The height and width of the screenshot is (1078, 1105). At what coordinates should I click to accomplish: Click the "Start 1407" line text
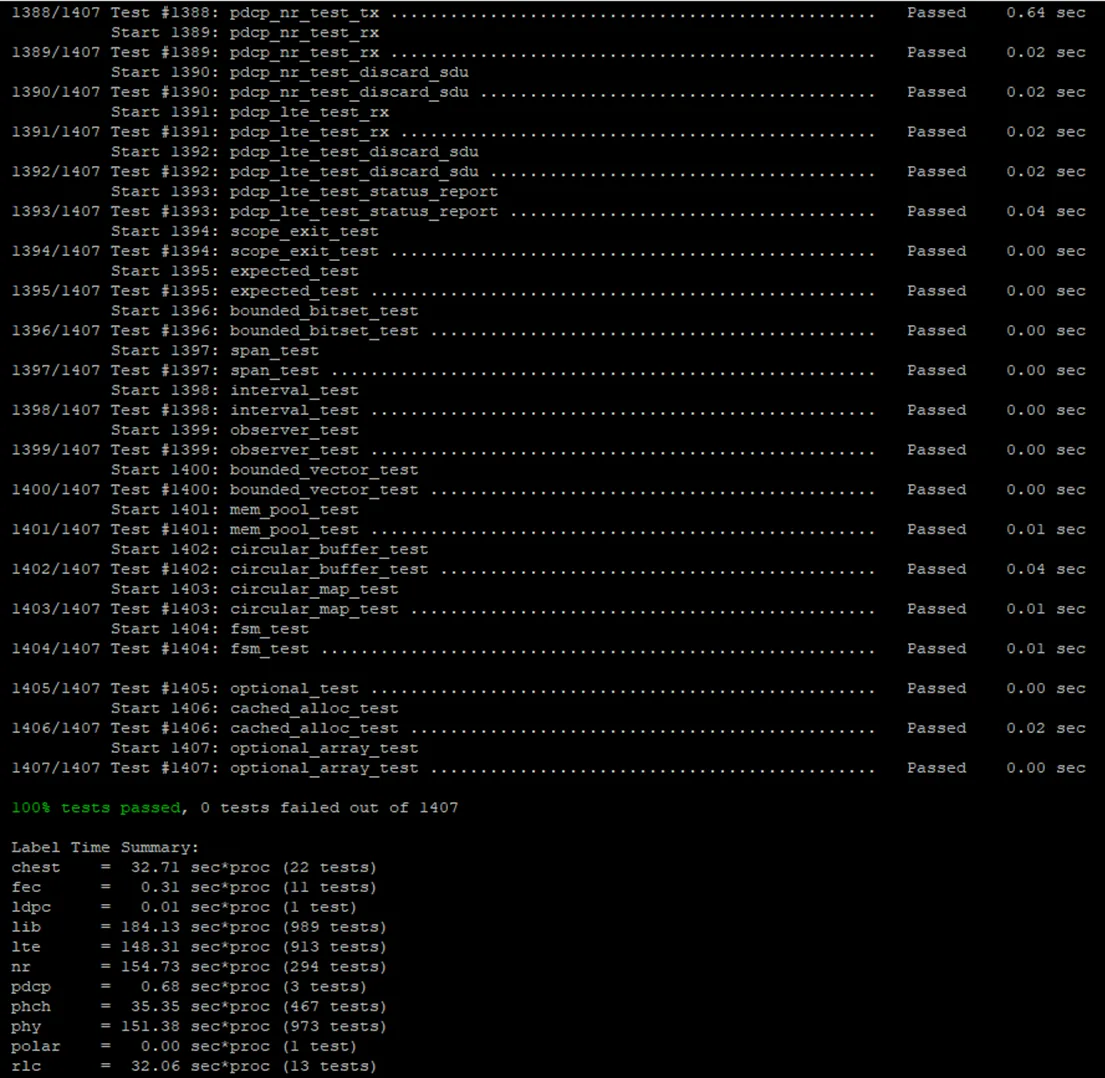pos(264,748)
